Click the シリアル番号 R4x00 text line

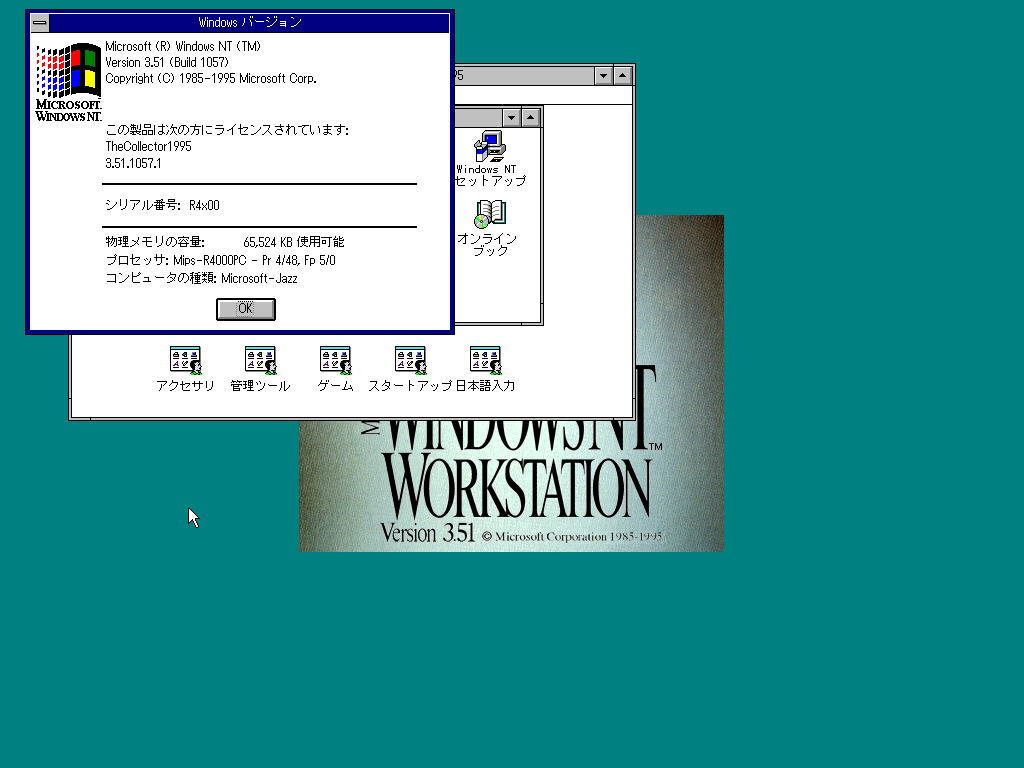click(163, 206)
